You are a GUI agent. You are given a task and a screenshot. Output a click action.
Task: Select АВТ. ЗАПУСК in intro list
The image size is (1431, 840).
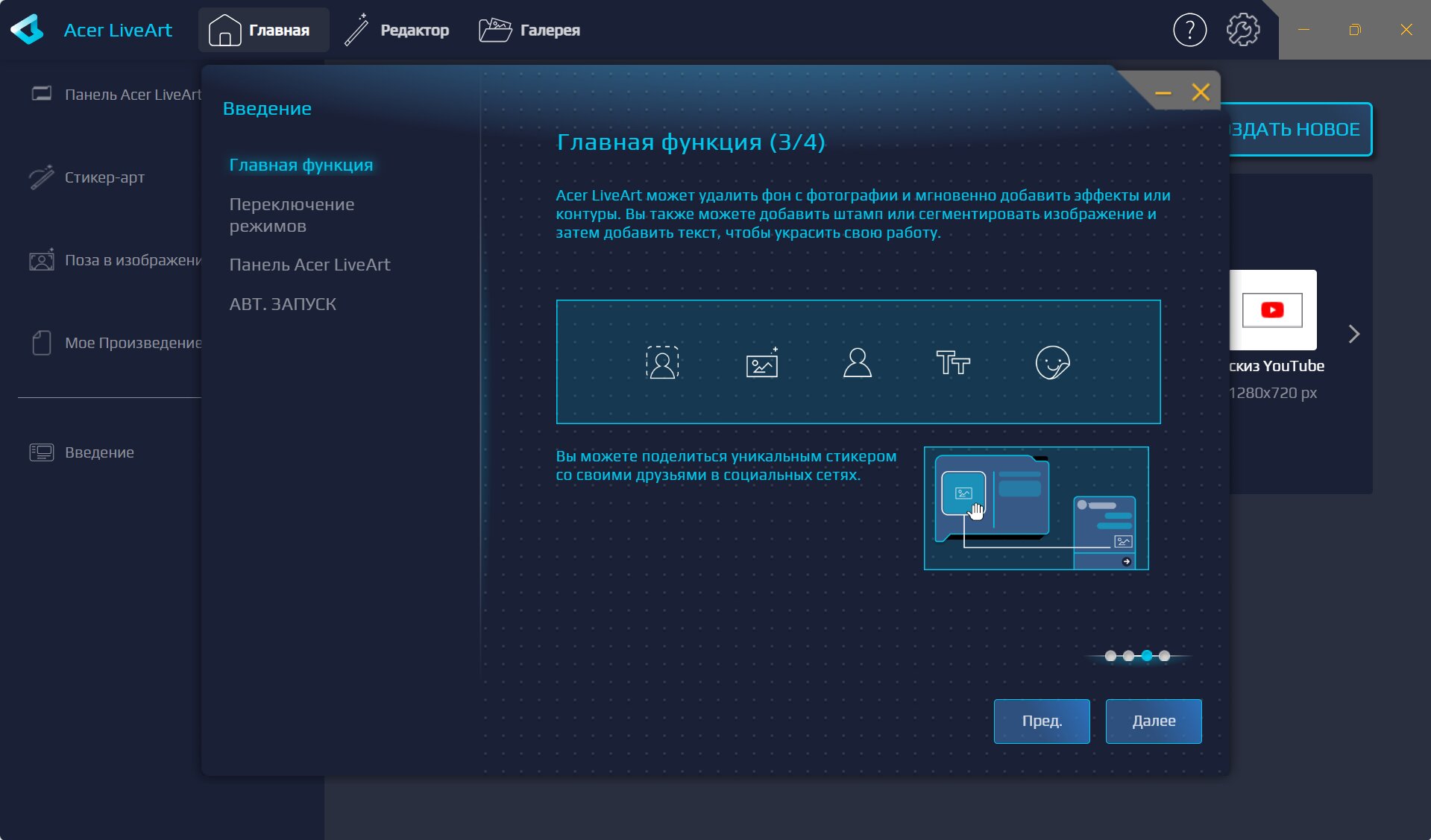pos(283,304)
